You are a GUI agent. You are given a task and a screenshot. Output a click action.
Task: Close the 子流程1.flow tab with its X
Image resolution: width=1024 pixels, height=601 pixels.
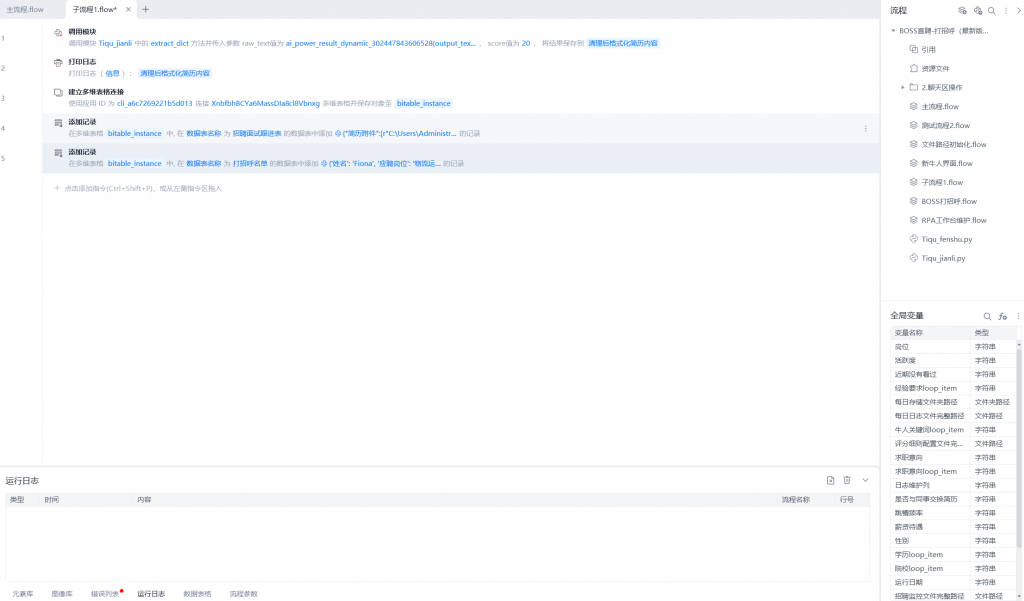click(127, 9)
